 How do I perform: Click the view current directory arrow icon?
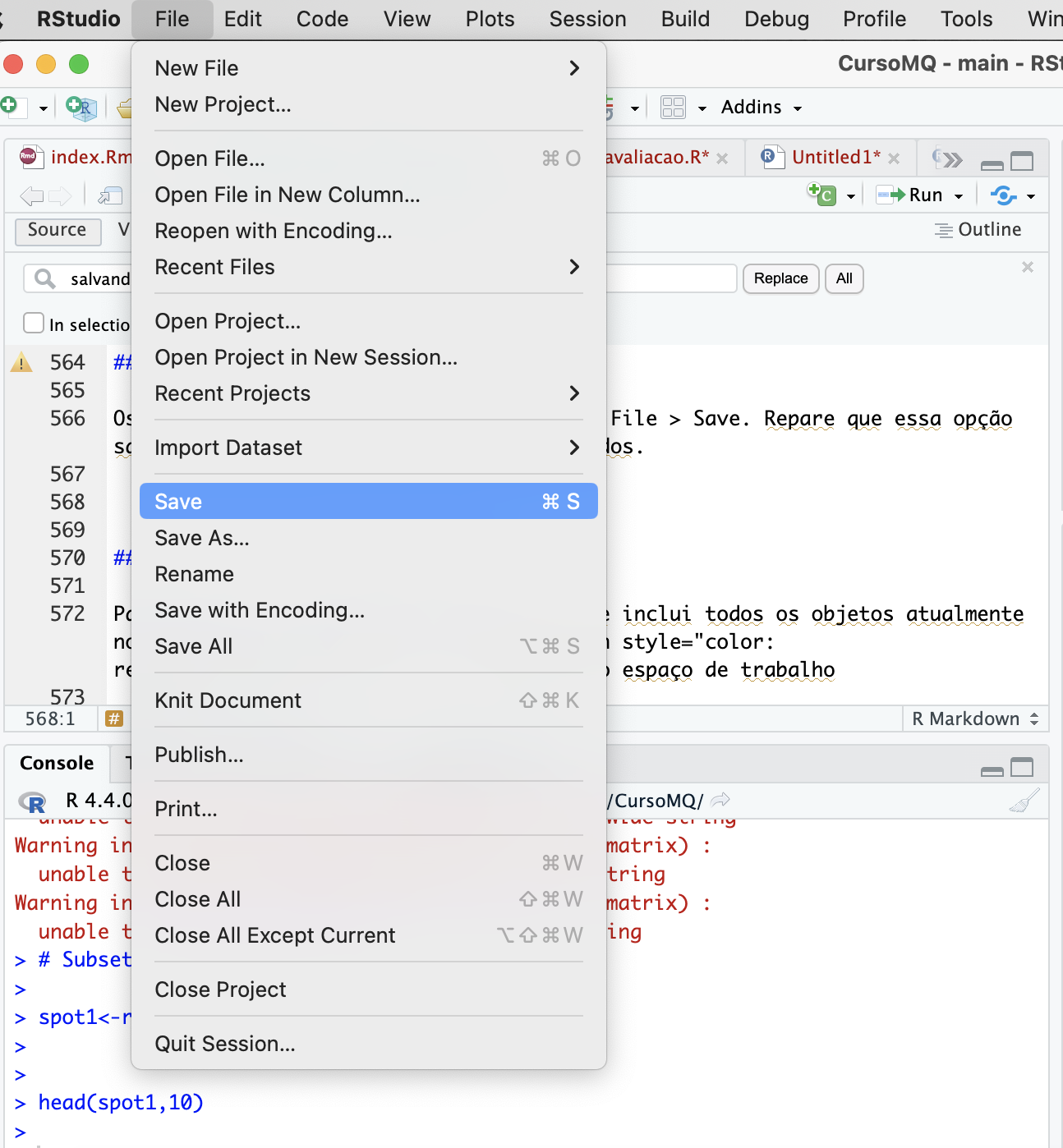click(x=720, y=800)
